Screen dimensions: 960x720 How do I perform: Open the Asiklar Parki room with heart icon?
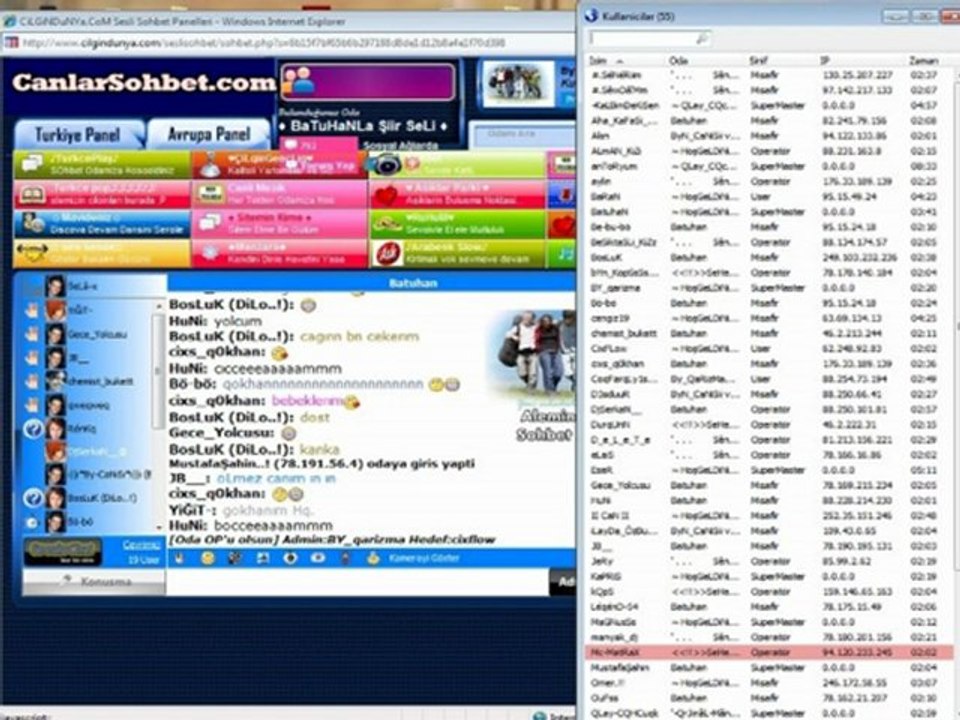click(x=457, y=195)
